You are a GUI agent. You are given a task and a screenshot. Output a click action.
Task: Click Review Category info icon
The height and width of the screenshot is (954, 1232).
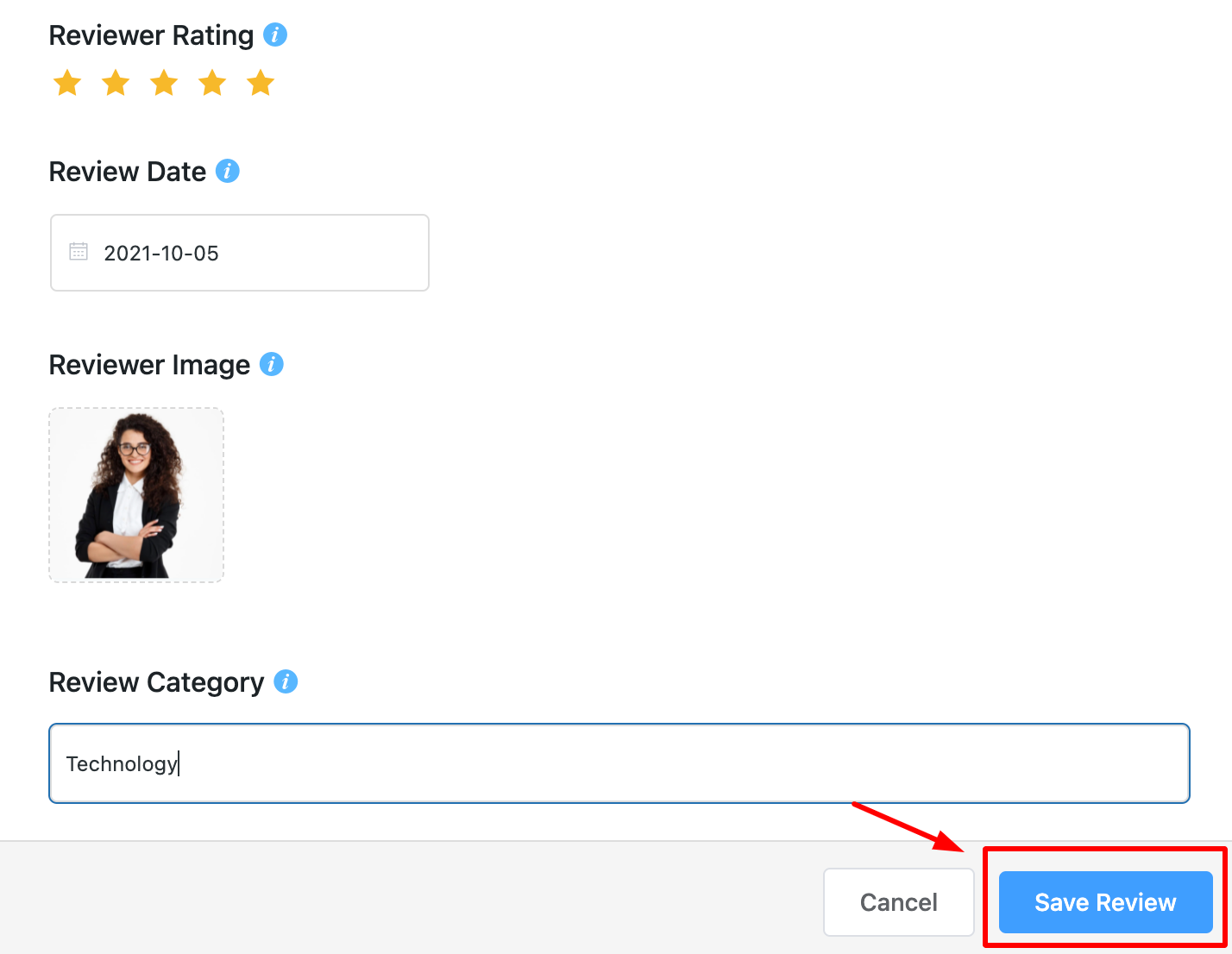pyautogui.click(x=286, y=681)
